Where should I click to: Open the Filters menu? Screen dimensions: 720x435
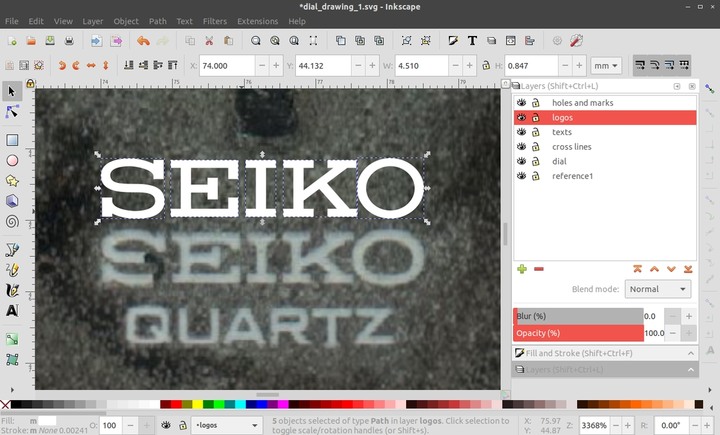tap(215, 21)
